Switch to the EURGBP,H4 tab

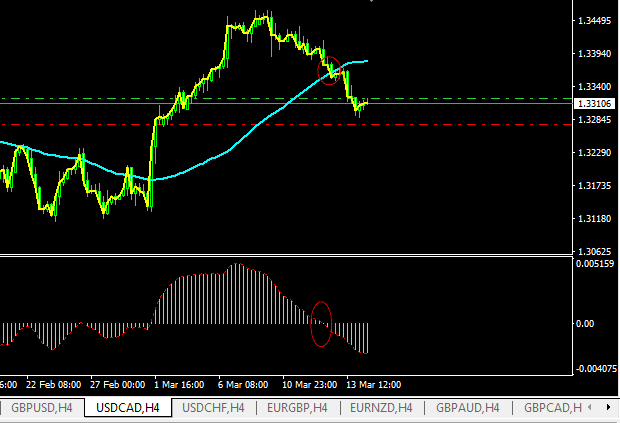coord(298,407)
